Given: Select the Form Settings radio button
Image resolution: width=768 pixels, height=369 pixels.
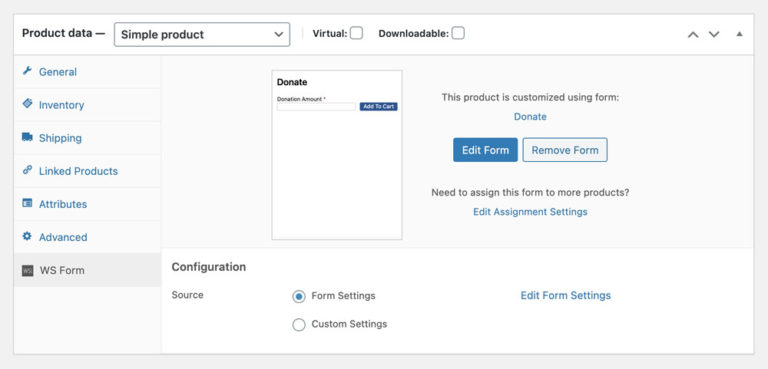Looking at the screenshot, I should pos(299,296).
